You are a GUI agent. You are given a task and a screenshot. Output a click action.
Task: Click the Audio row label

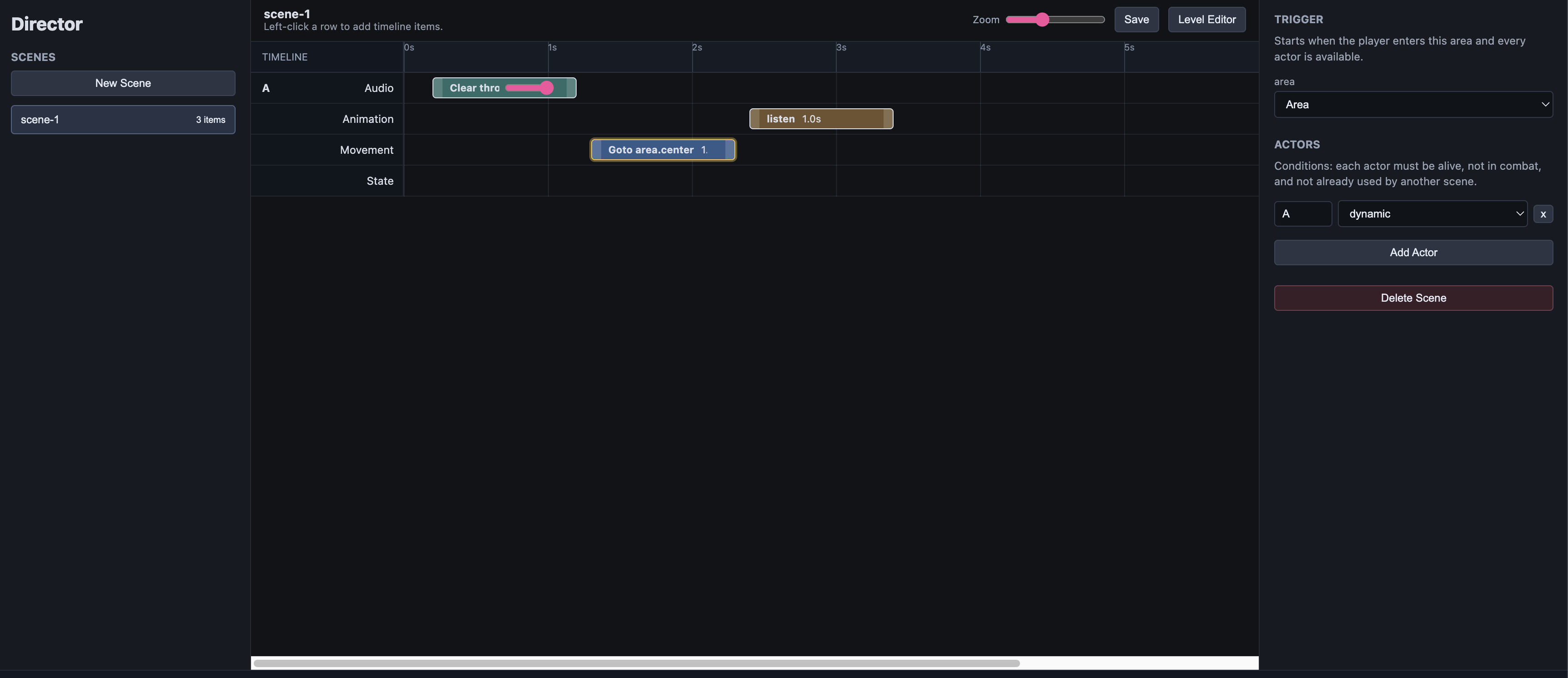pyautogui.click(x=379, y=88)
